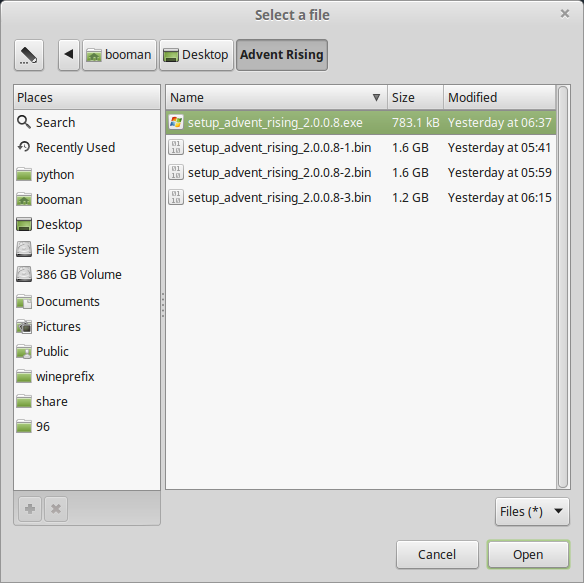Select setup_advent_rising_2.0.0.8-3.bin file name

coord(280,197)
